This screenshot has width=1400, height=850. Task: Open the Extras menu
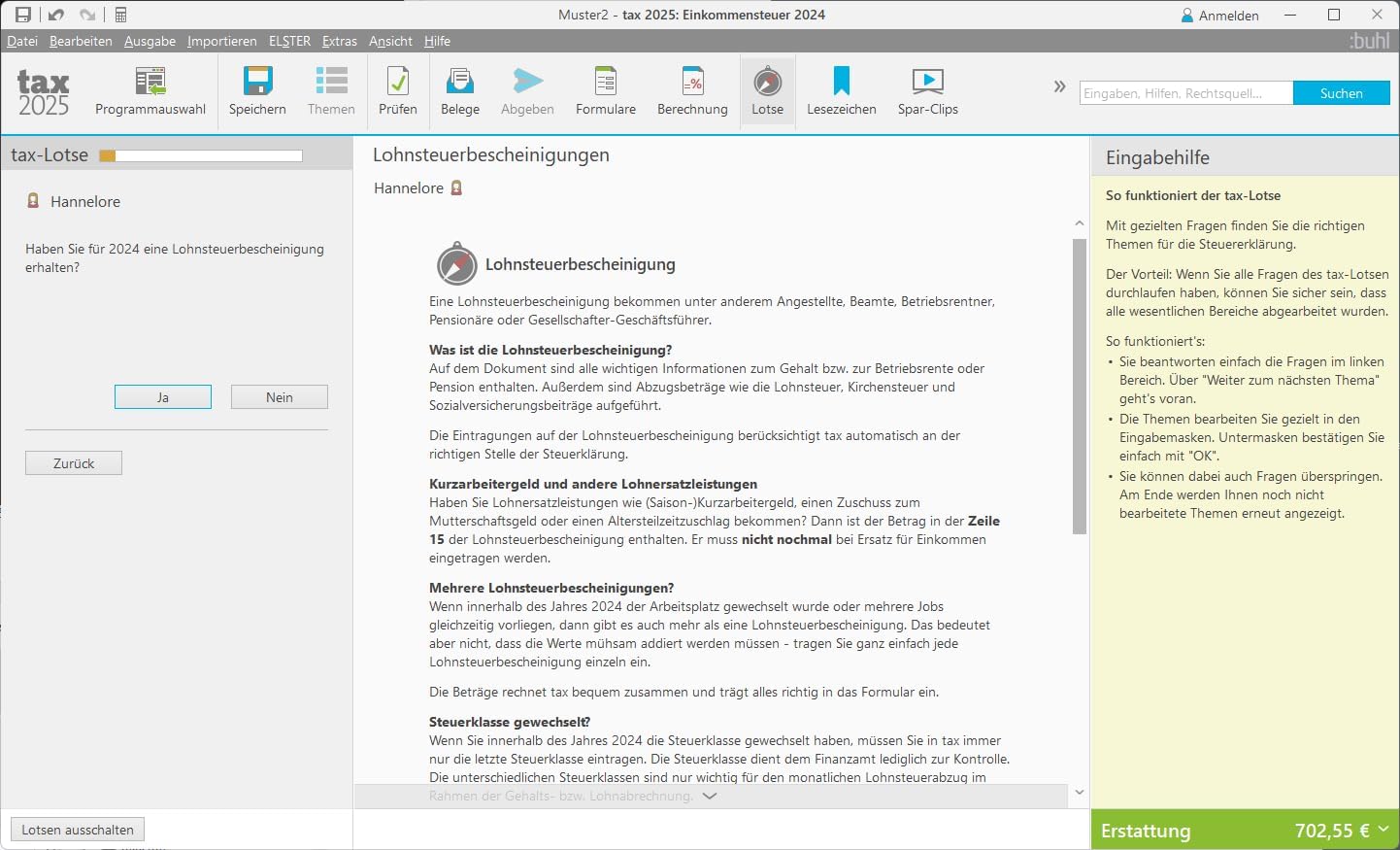pyautogui.click(x=340, y=41)
